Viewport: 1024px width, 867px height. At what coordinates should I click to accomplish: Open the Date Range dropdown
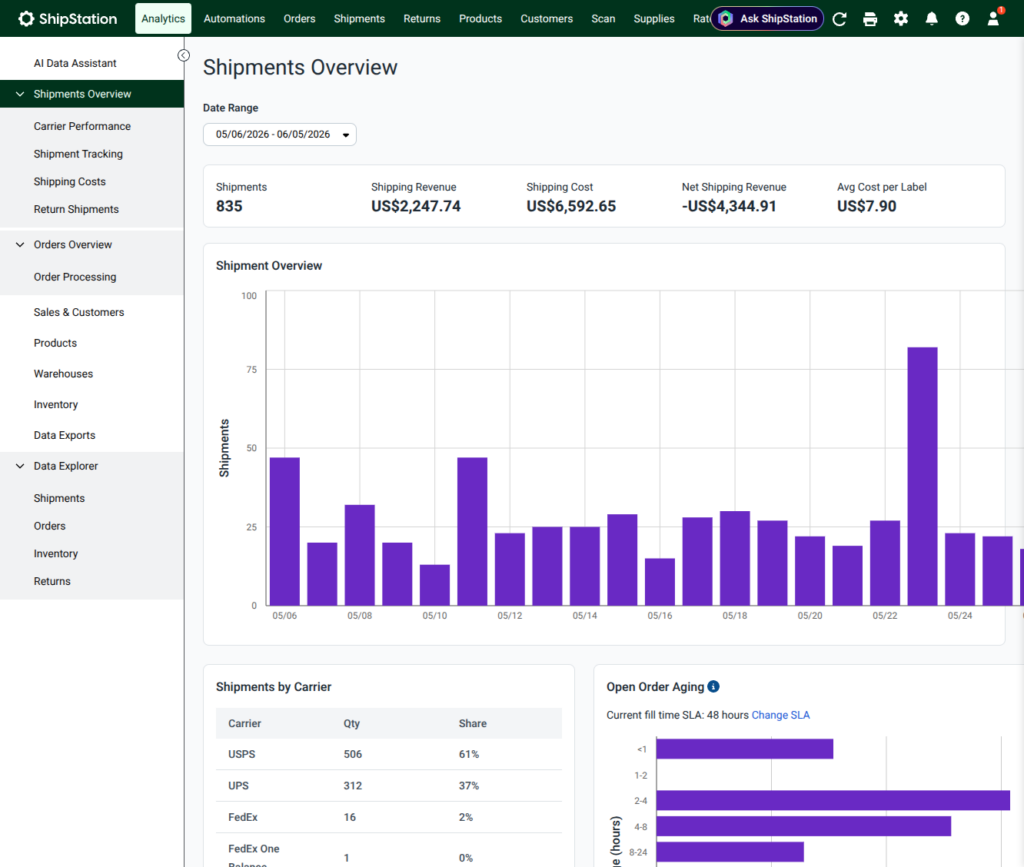pos(280,134)
